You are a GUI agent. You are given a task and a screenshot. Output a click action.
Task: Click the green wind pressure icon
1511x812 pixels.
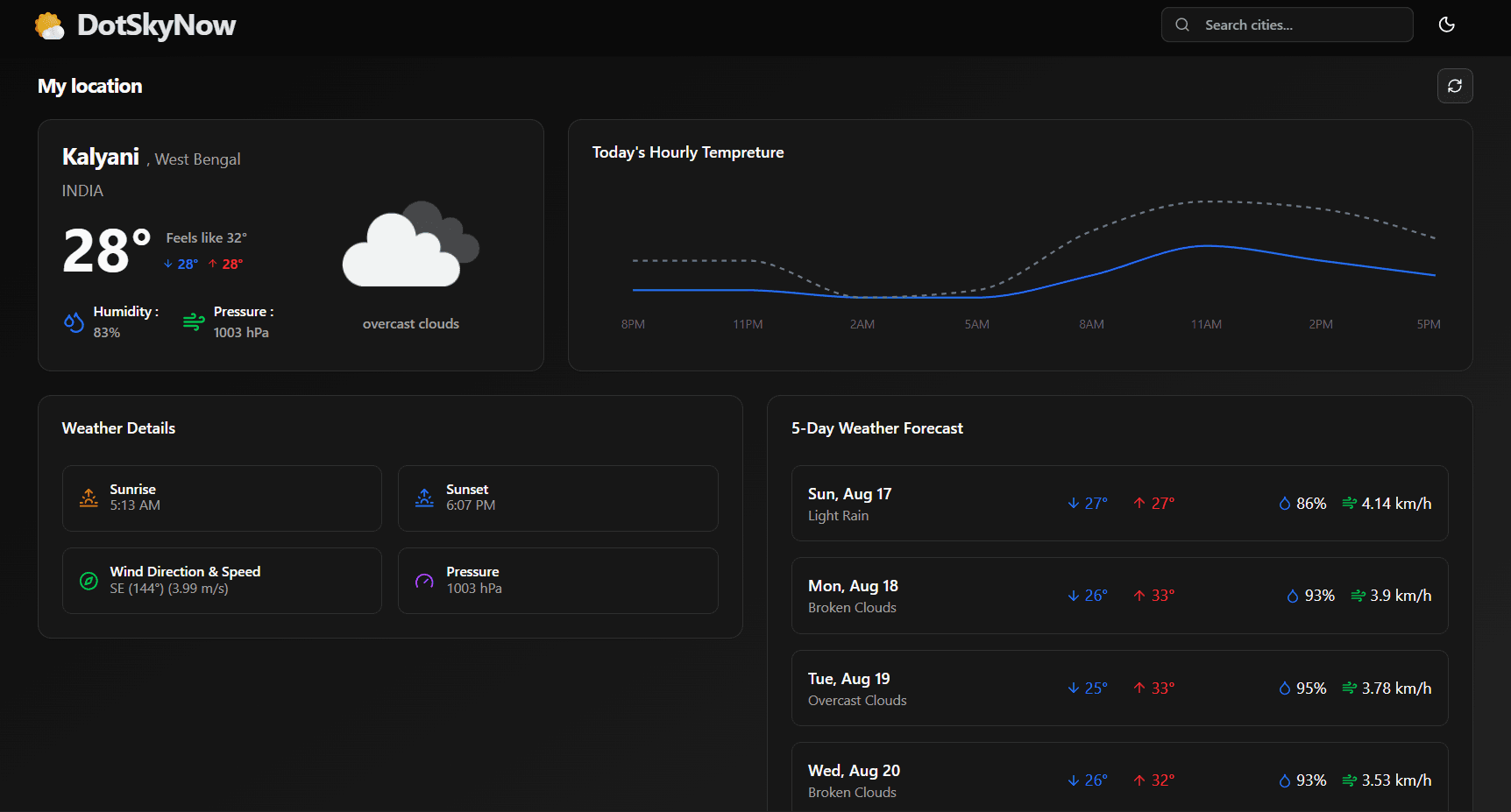coord(194,322)
